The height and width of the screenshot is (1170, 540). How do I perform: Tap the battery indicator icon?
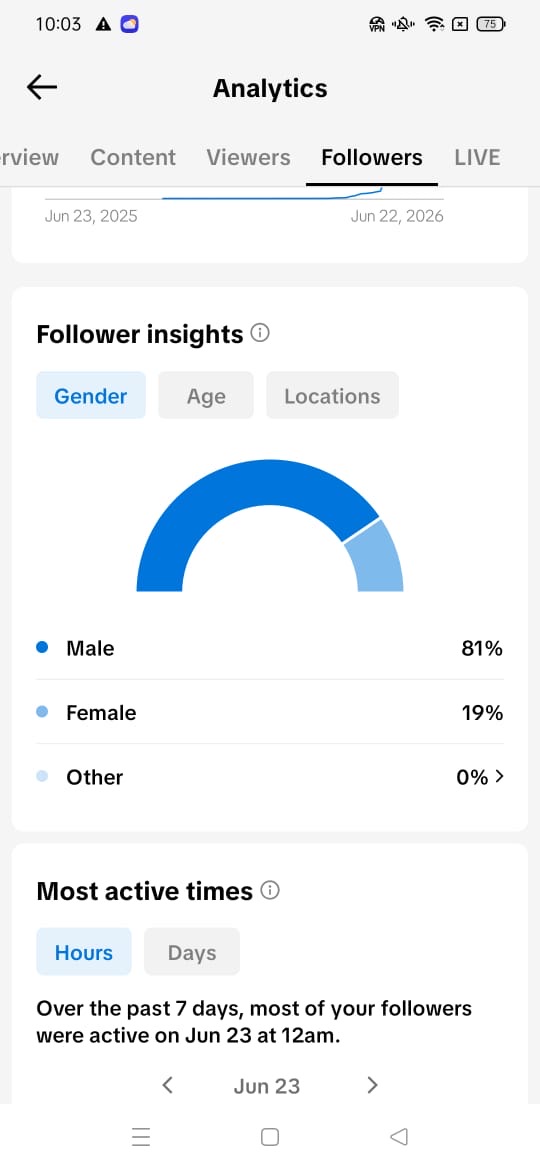491,24
